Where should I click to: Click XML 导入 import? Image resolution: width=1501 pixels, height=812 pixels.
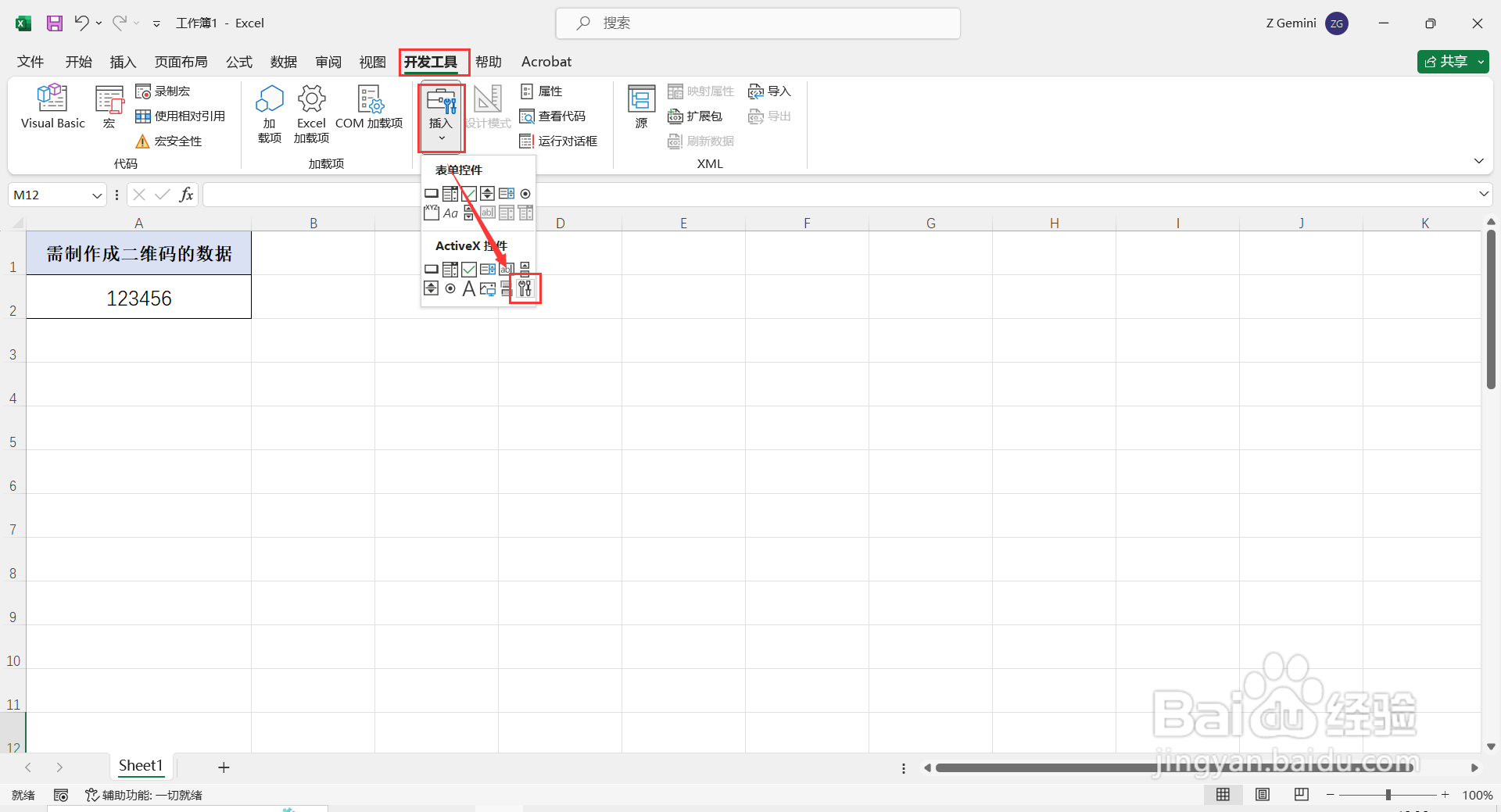[x=769, y=91]
